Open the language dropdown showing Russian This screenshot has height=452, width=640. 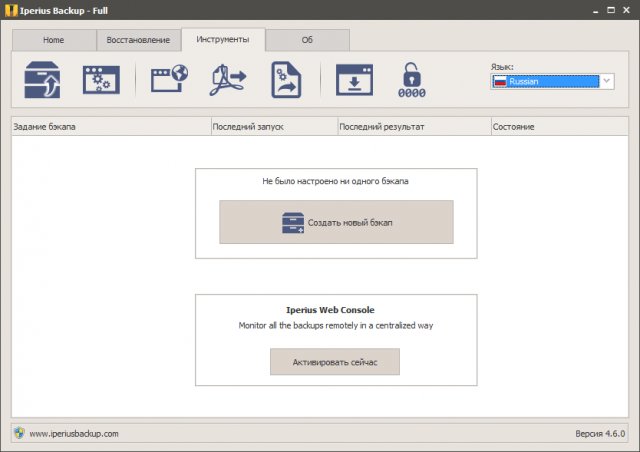[x=545, y=82]
